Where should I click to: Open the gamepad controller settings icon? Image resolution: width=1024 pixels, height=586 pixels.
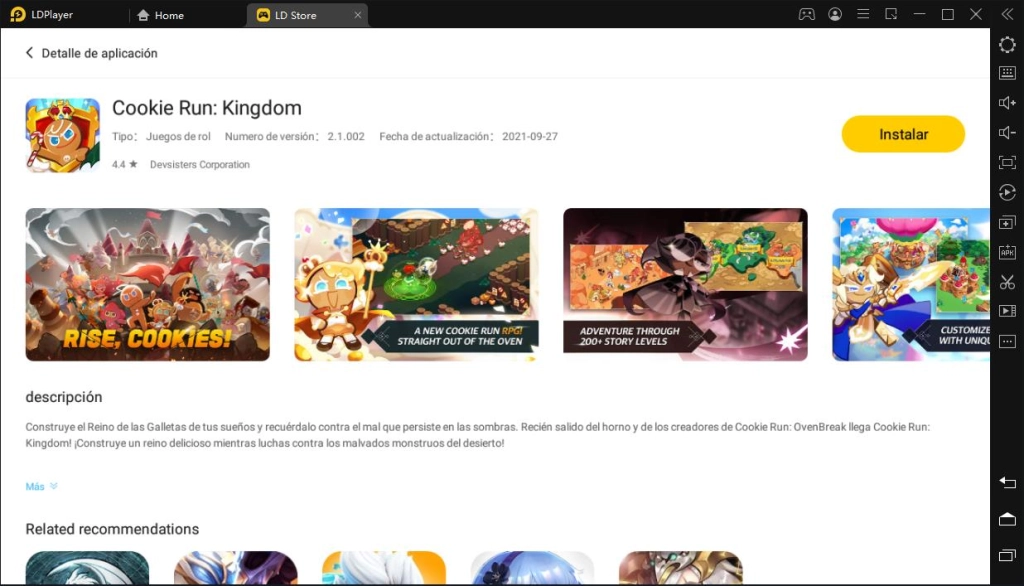(x=807, y=14)
